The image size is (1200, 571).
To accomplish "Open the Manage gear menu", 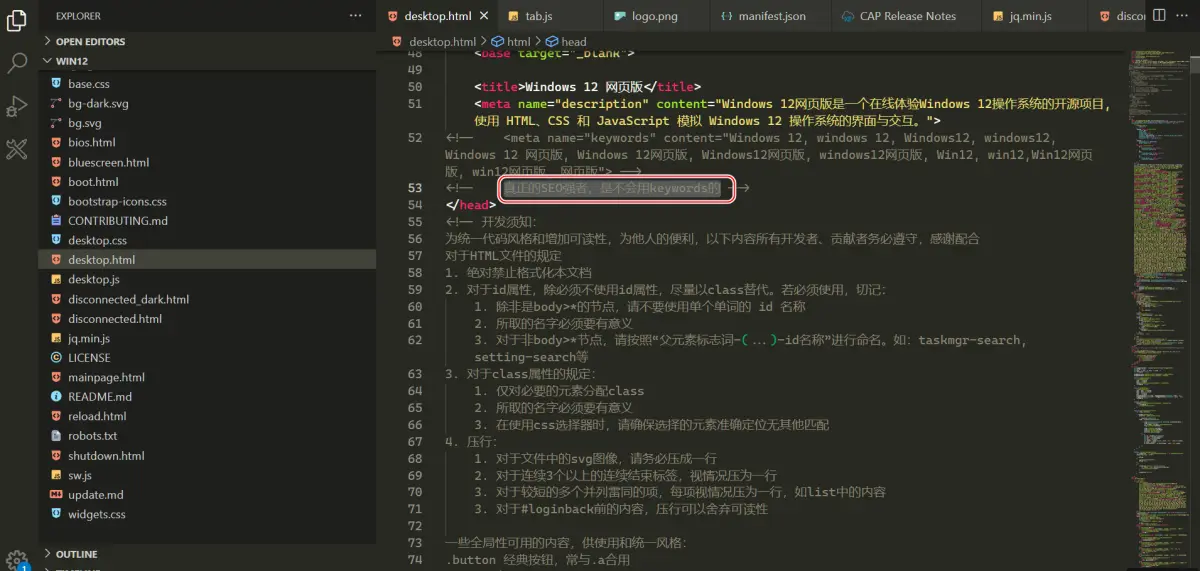I will (x=16, y=560).
